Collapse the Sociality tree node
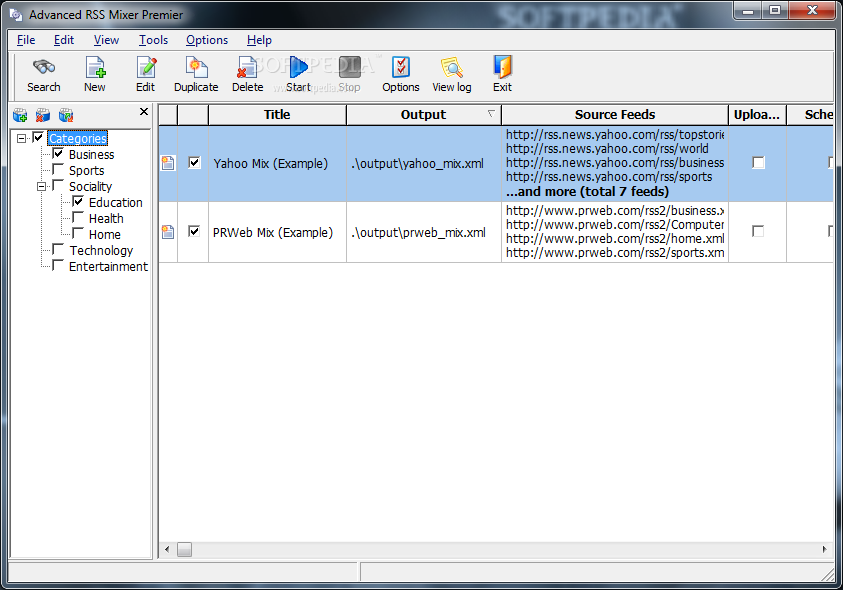Viewport: 843px width, 590px height. 41,187
